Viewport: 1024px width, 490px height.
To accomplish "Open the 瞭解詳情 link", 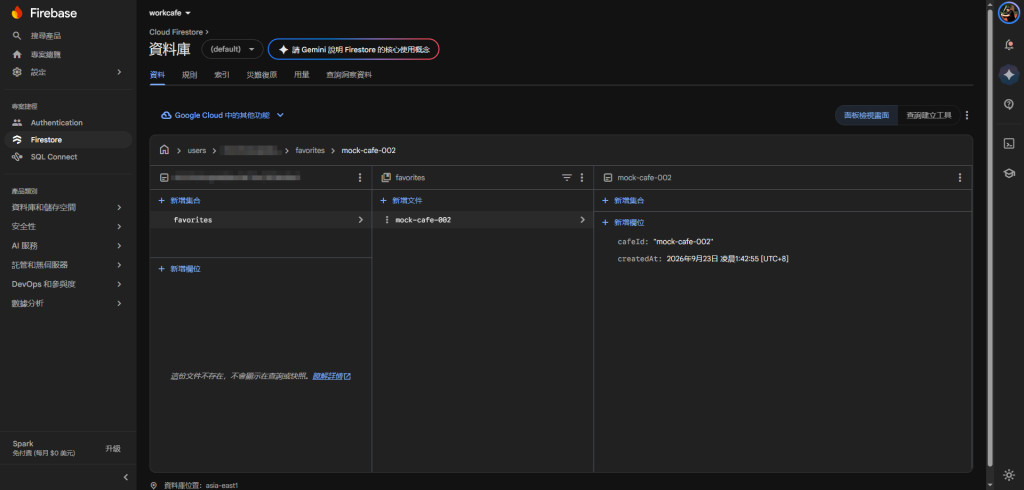I will pyautogui.click(x=332, y=376).
